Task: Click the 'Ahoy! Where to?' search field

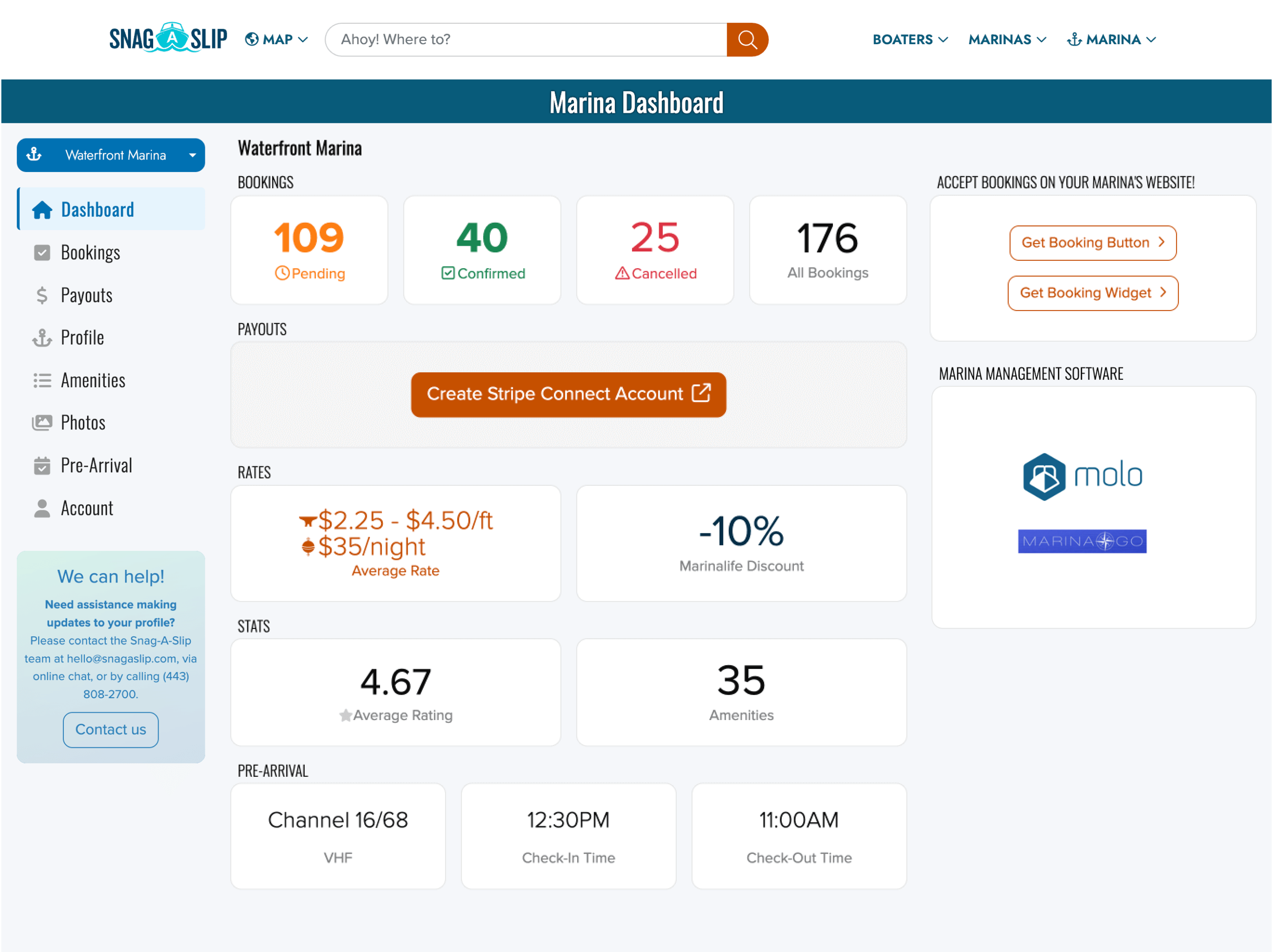Action: click(x=526, y=39)
